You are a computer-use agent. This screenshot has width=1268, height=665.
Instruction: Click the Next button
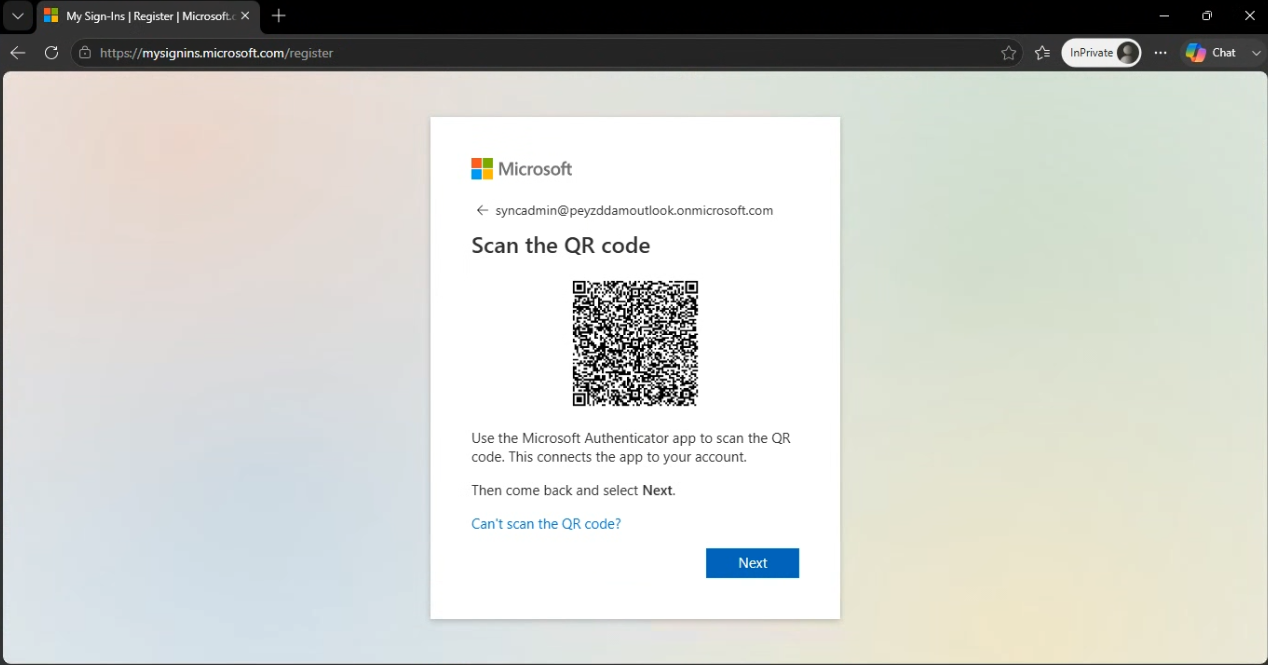coord(752,563)
